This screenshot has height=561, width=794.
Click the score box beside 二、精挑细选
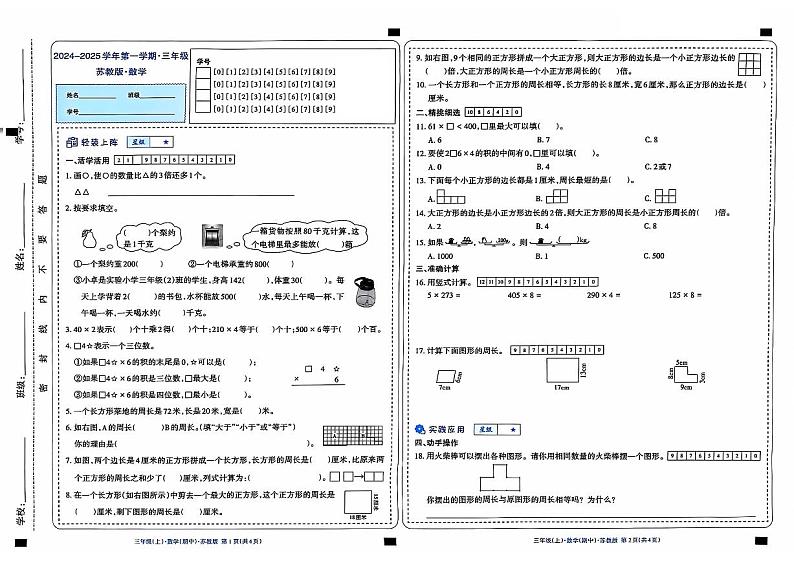[x=493, y=112]
